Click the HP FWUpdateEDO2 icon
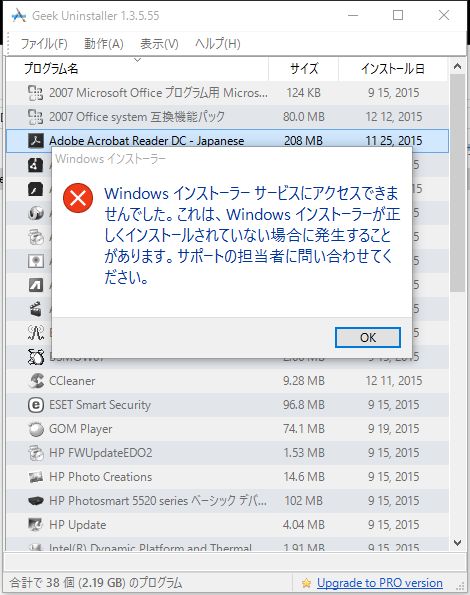 (x=36, y=453)
